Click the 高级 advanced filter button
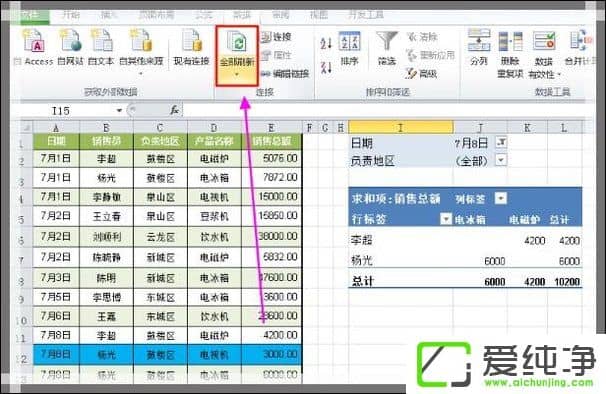The image size is (606, 394). point(421,73)
